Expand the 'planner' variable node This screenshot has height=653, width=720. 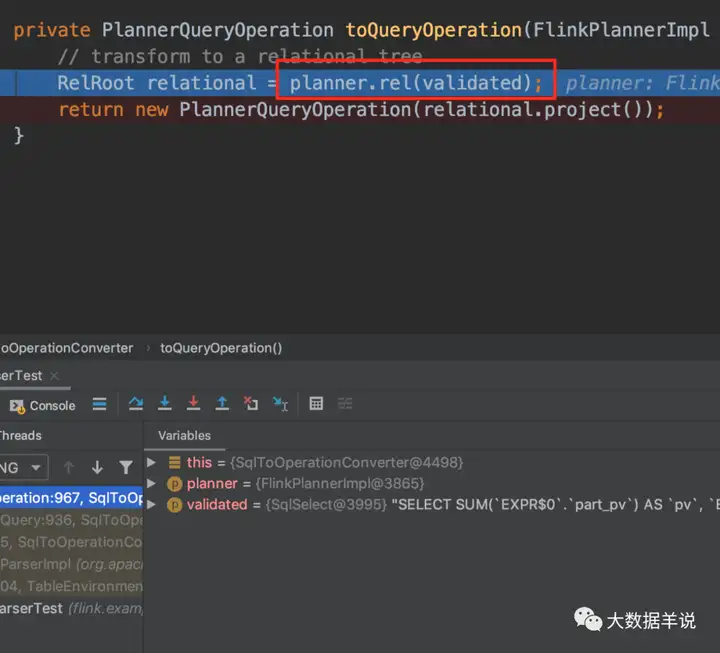151,484
